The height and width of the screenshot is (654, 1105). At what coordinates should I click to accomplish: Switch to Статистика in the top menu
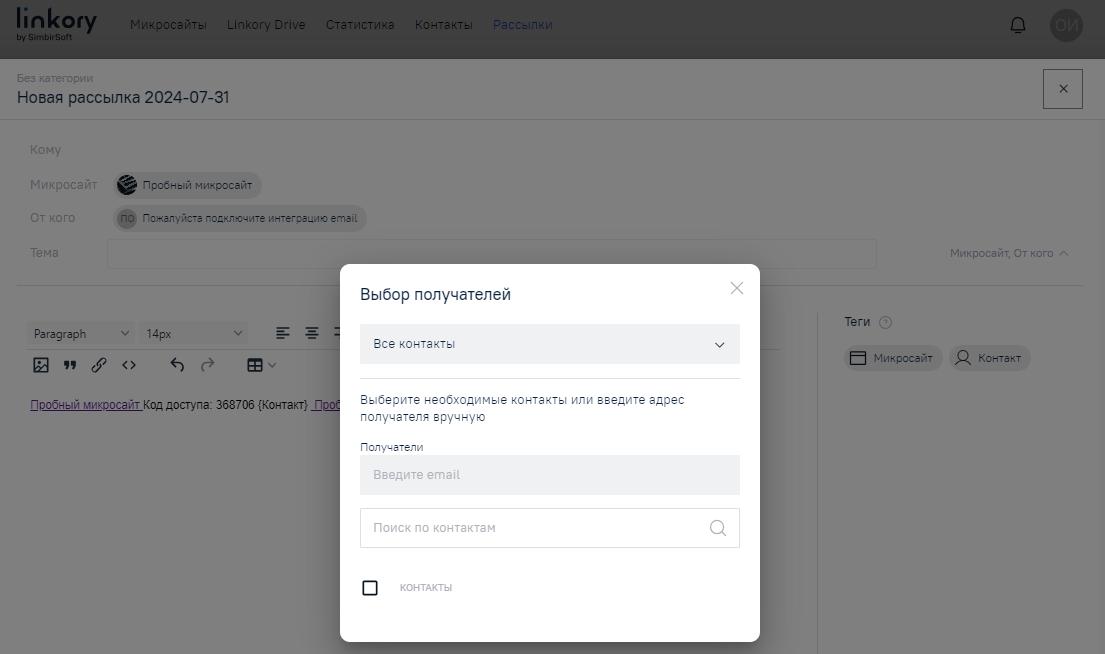(359, 24)
